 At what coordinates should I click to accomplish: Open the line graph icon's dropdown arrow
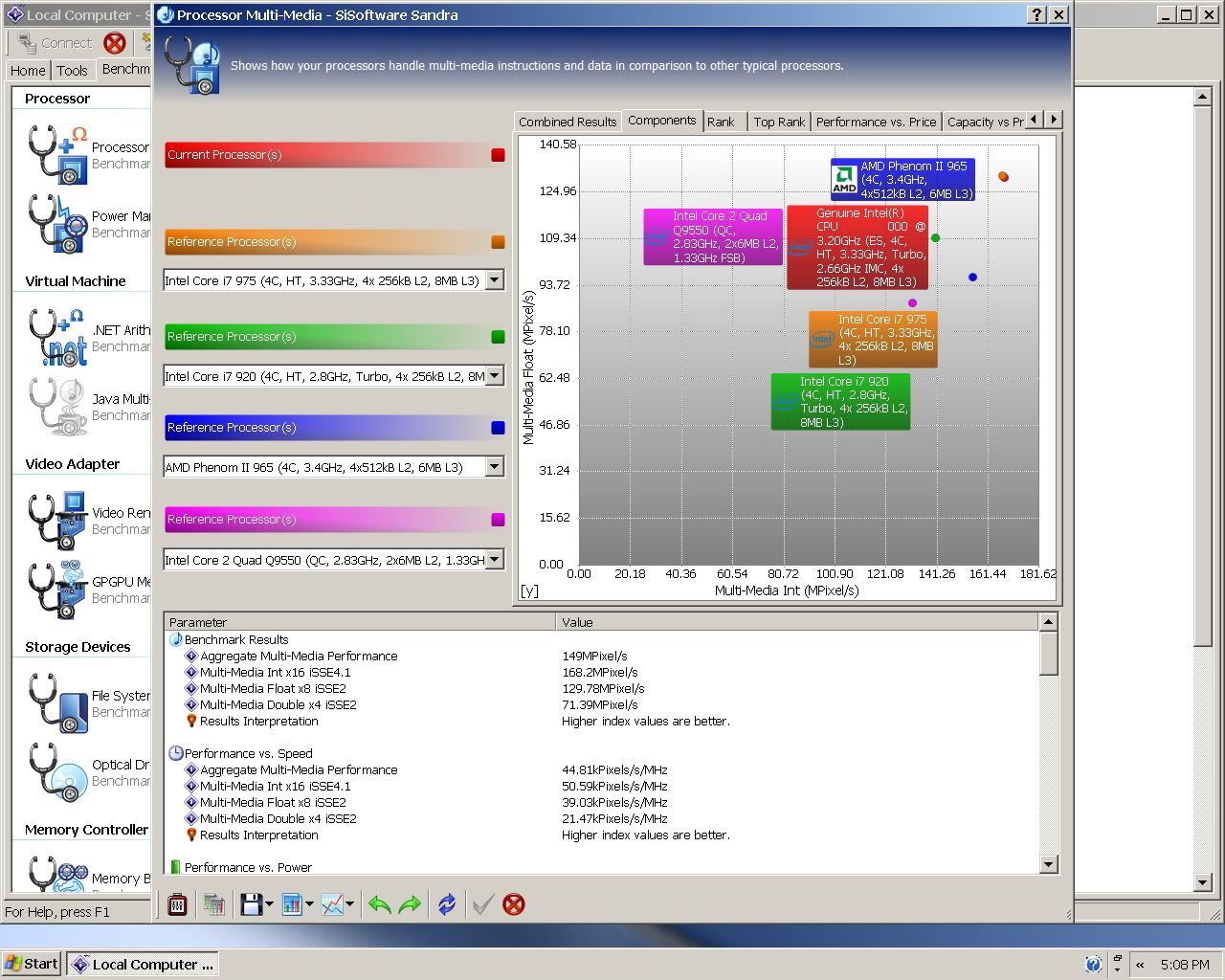[x=349, y=904]
